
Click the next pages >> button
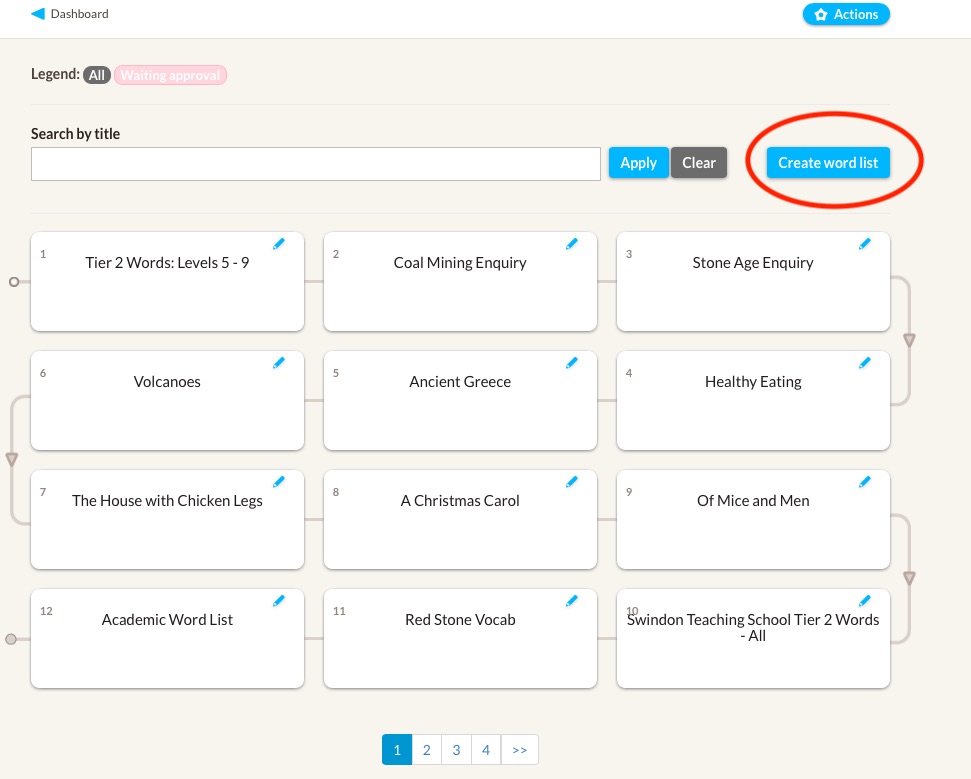point(519,750)
